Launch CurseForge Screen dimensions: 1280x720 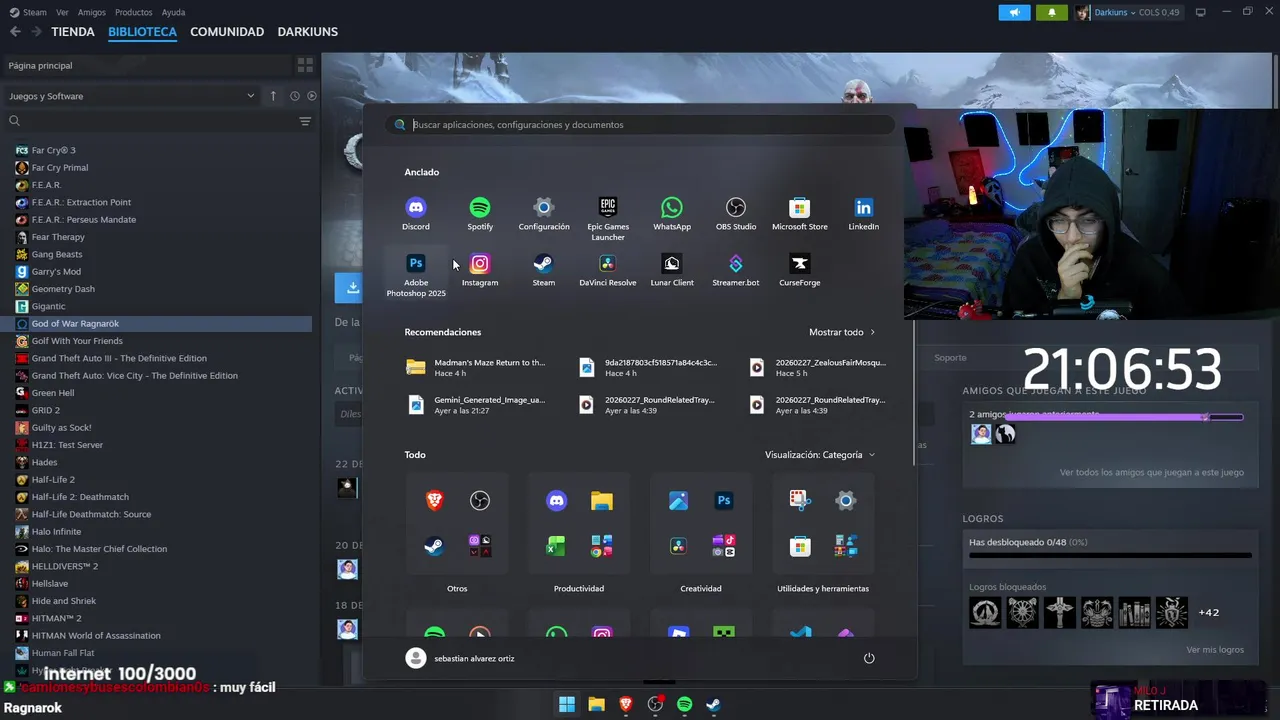pyautogui.click(x=800, y=270)
